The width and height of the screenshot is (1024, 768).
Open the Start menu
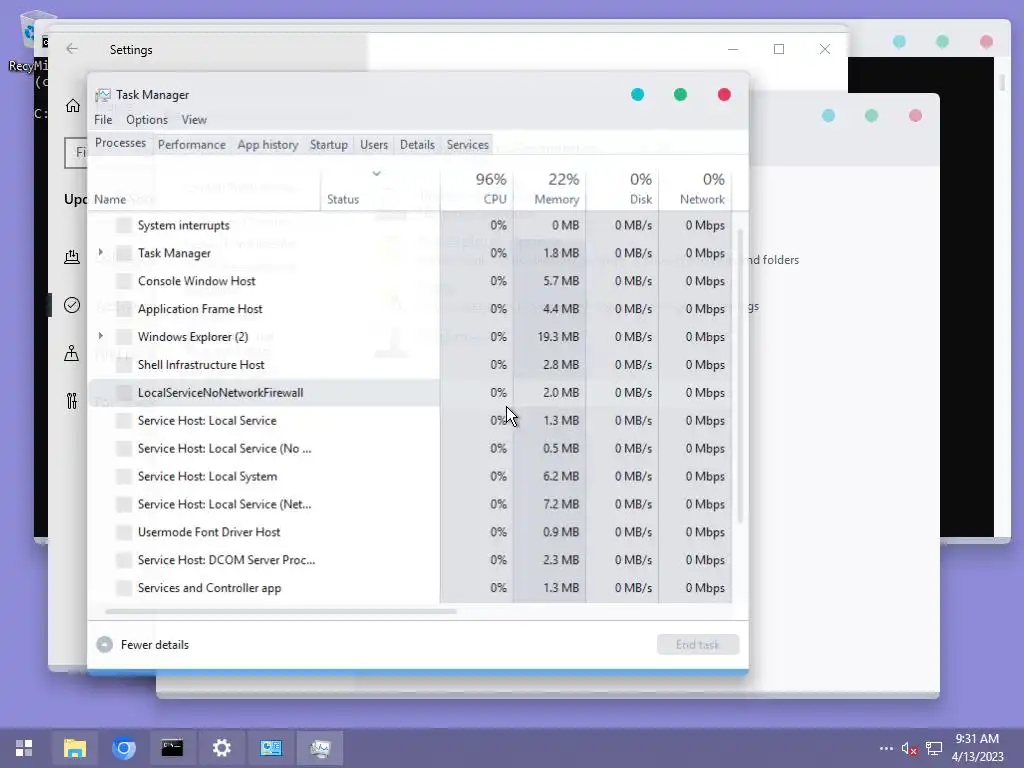point(24,748)
